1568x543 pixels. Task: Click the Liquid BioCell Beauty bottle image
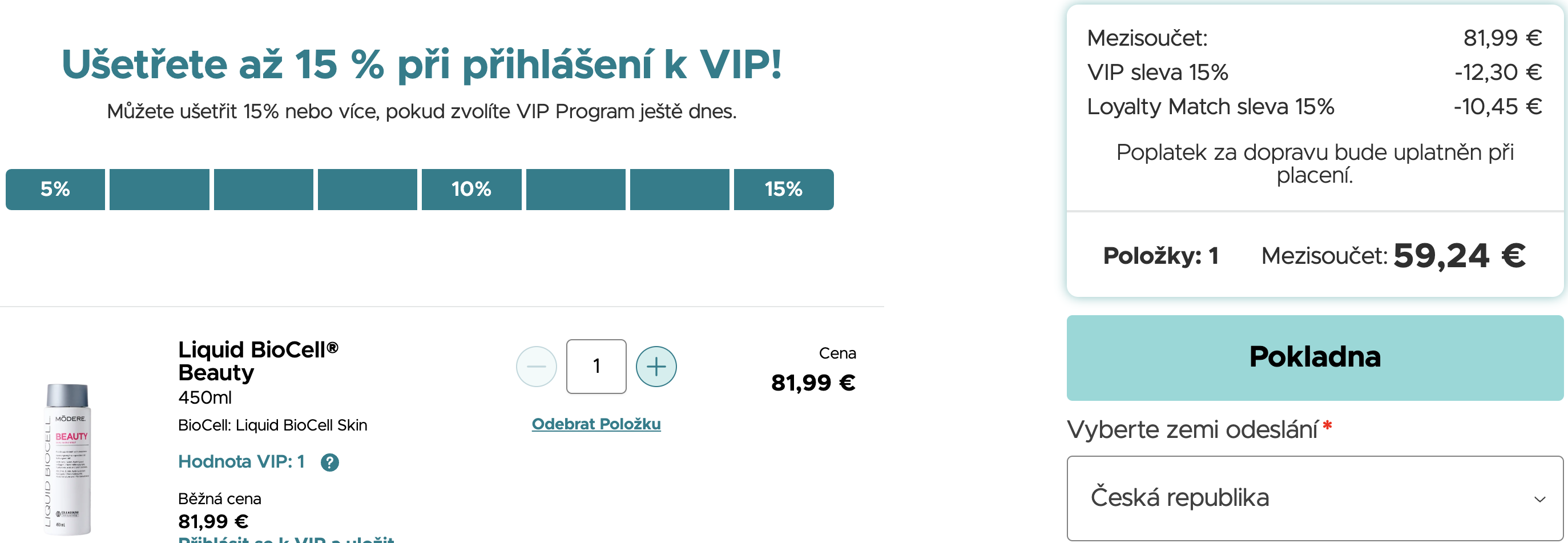pyautogui.click(x=67, y=459)
